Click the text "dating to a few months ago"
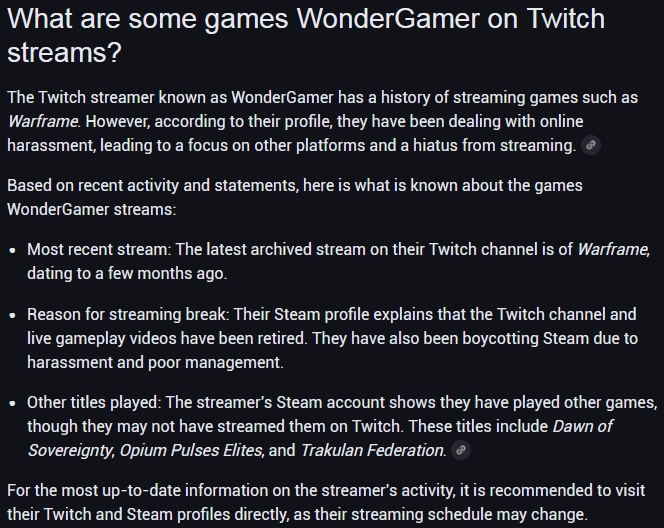Screen dimensions: 664x528 coord(126,273)
